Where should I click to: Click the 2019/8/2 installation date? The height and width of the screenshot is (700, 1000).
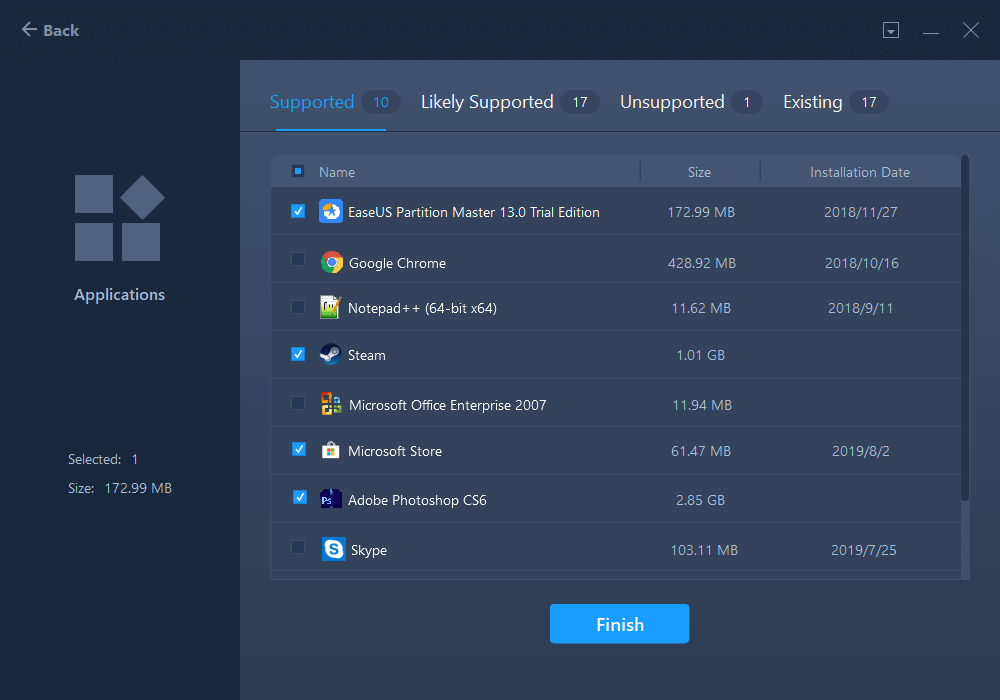(860, 451)
